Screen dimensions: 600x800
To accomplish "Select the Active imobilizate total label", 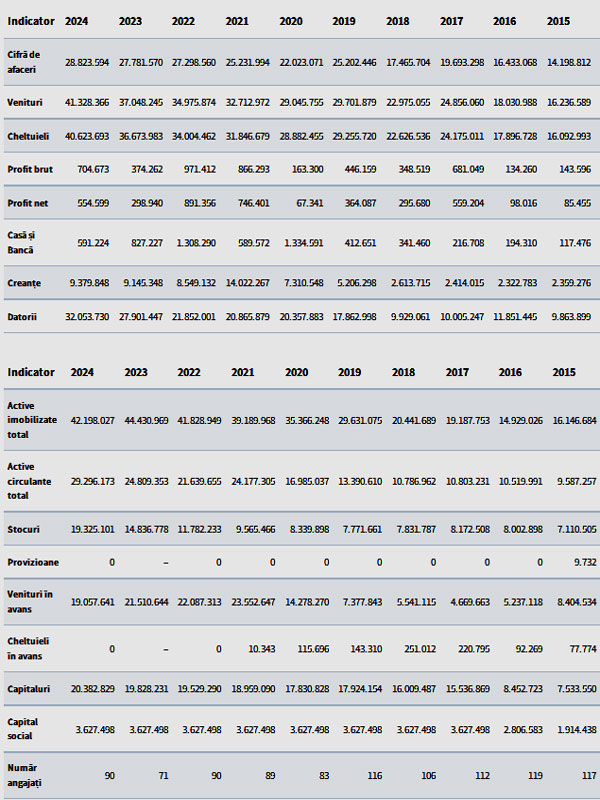I will point(32,420).
